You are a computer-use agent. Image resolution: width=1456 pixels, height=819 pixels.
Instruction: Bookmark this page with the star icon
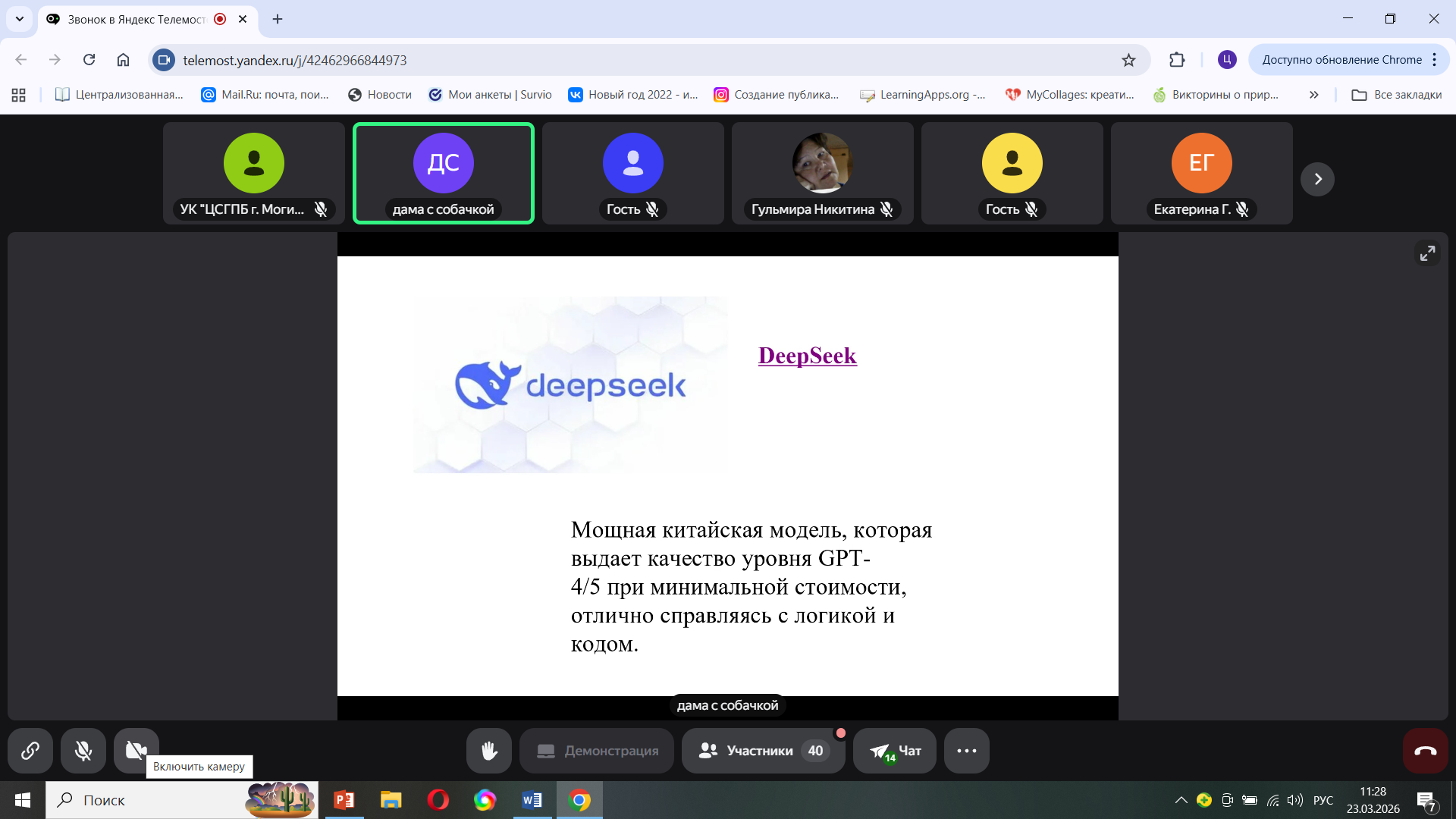[x=1128, y=60]
